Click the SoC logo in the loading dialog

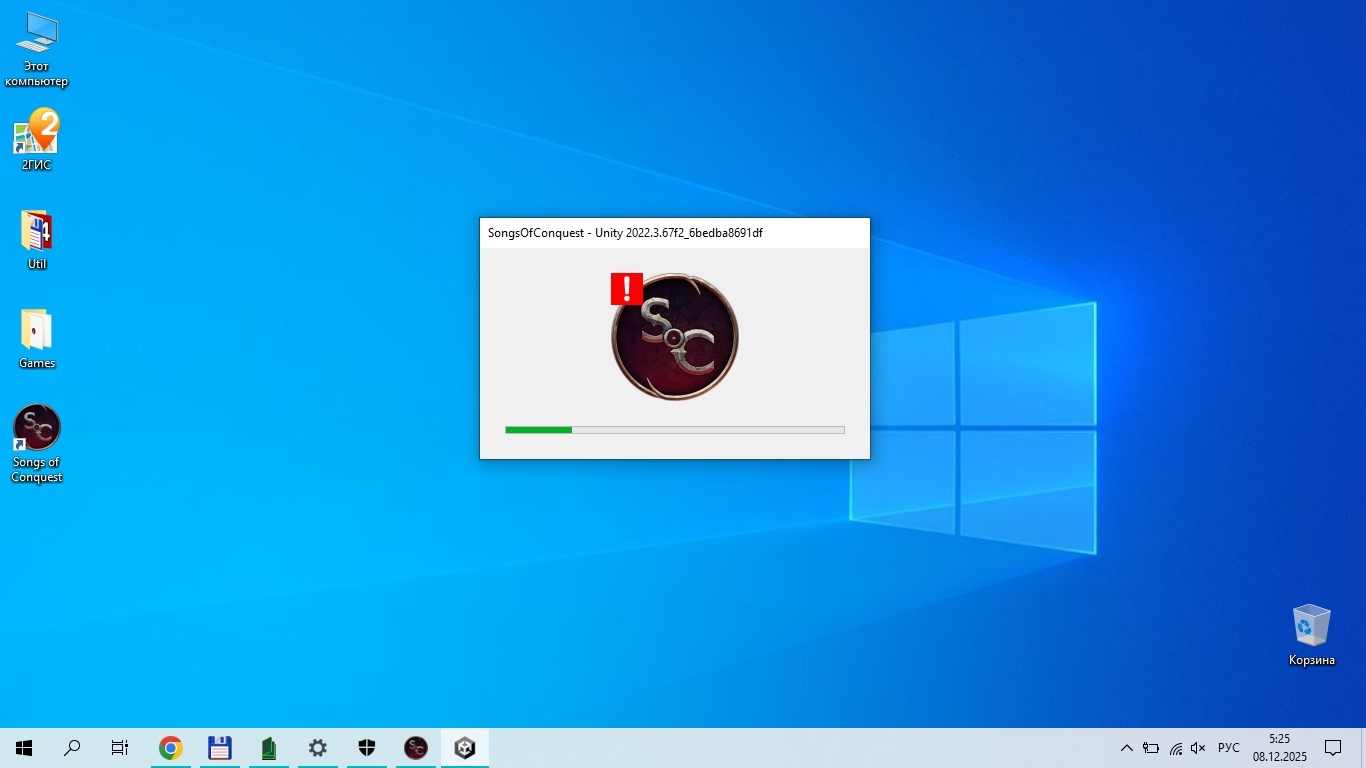[x=676, y=338]
